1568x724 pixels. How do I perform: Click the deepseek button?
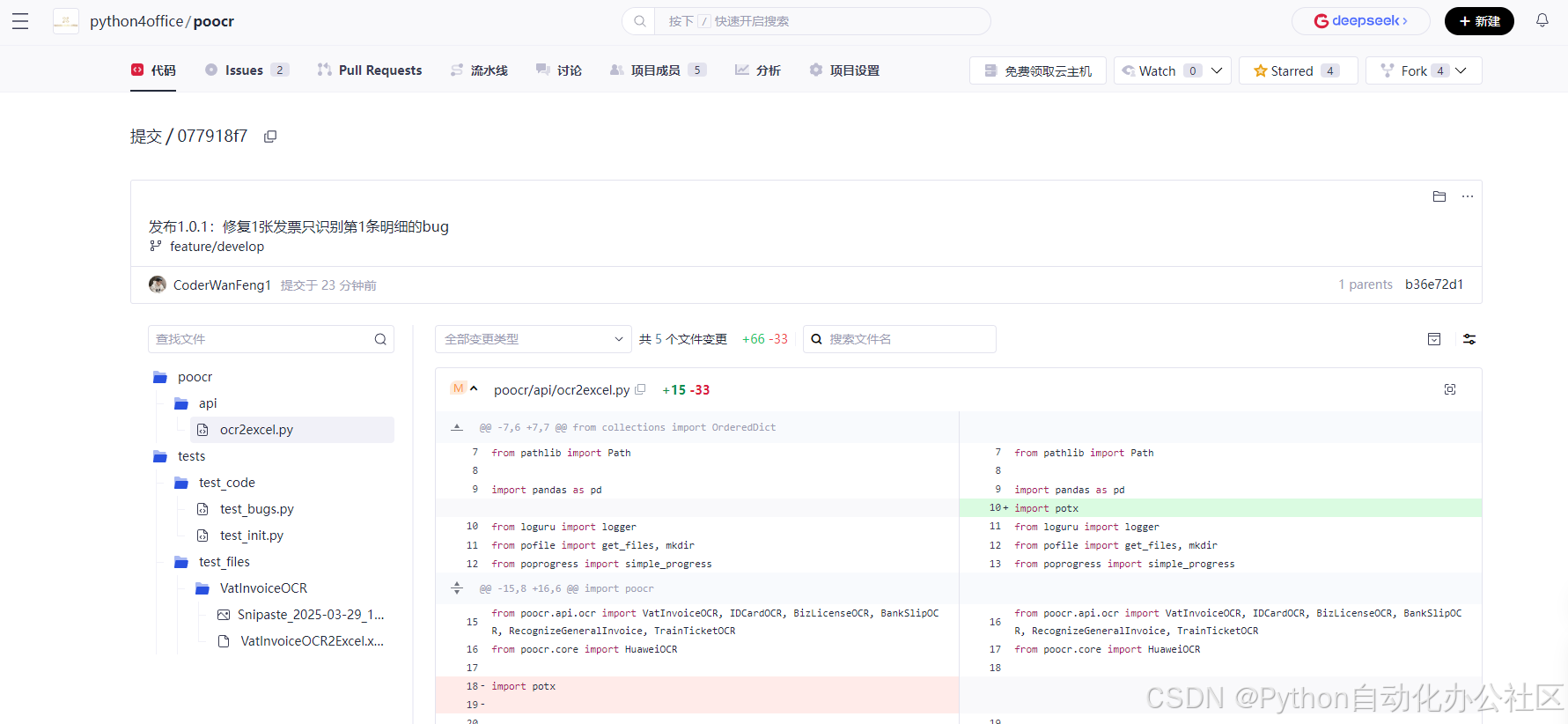tap(1361, 21)
